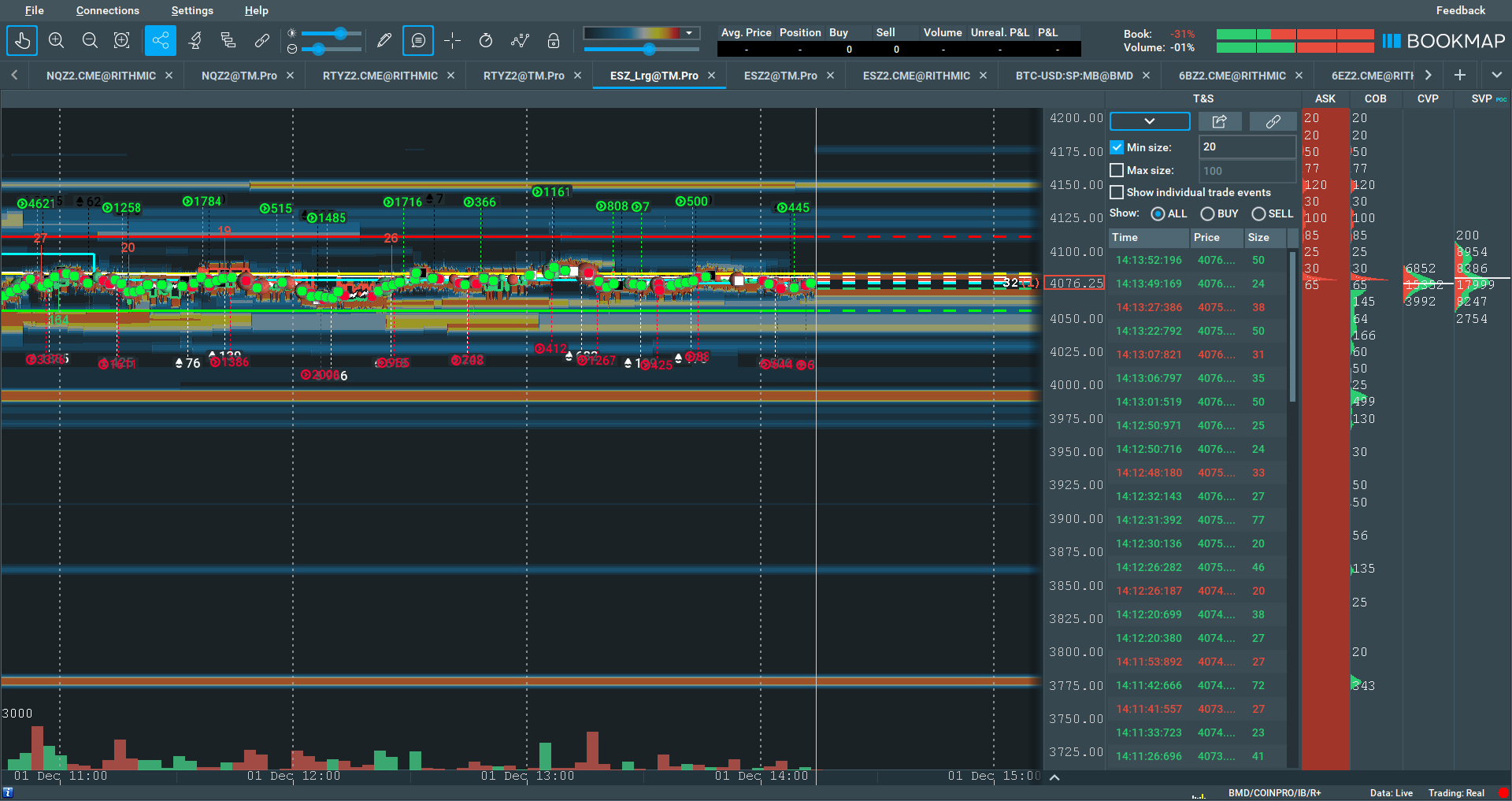Open the Help menu
Image resolution: width=1512 pixels, height=801 pixels.
point(257,10)
